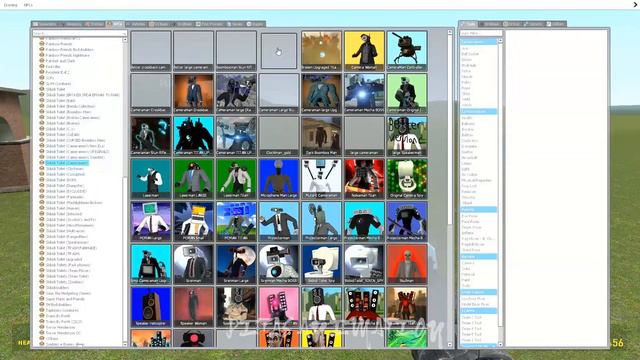Open the Spawnlists tab
Screen dimensions: 640x360
tap(45, 24)
